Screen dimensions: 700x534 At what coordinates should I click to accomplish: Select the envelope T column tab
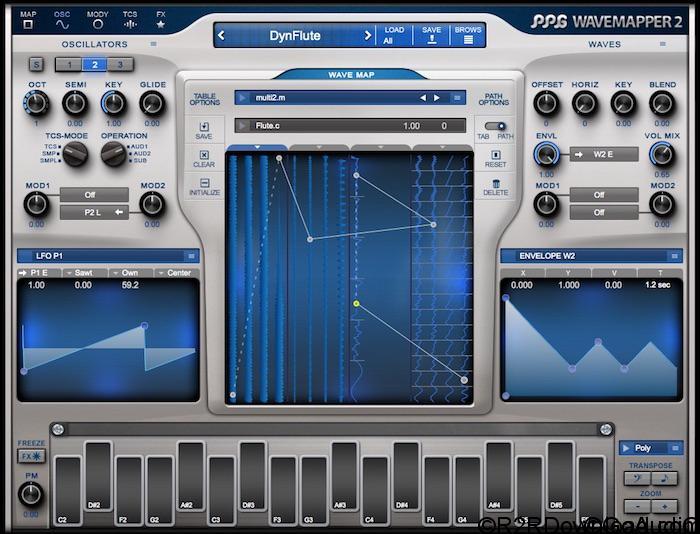[x=660, y=273]
